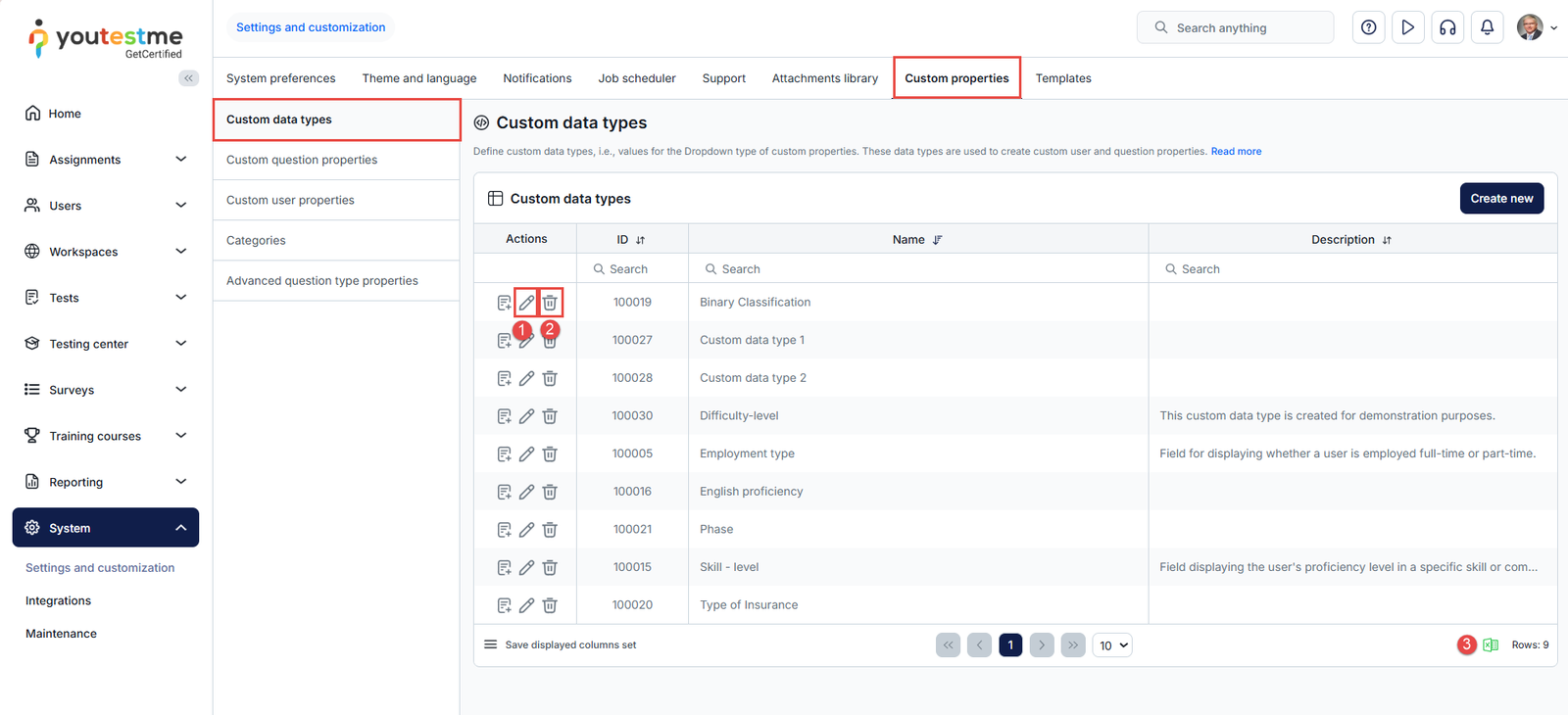The width and height of the screenshot is (1568, 715).
Task: Open the Read more link
Action: click(x=1236, y=152)
